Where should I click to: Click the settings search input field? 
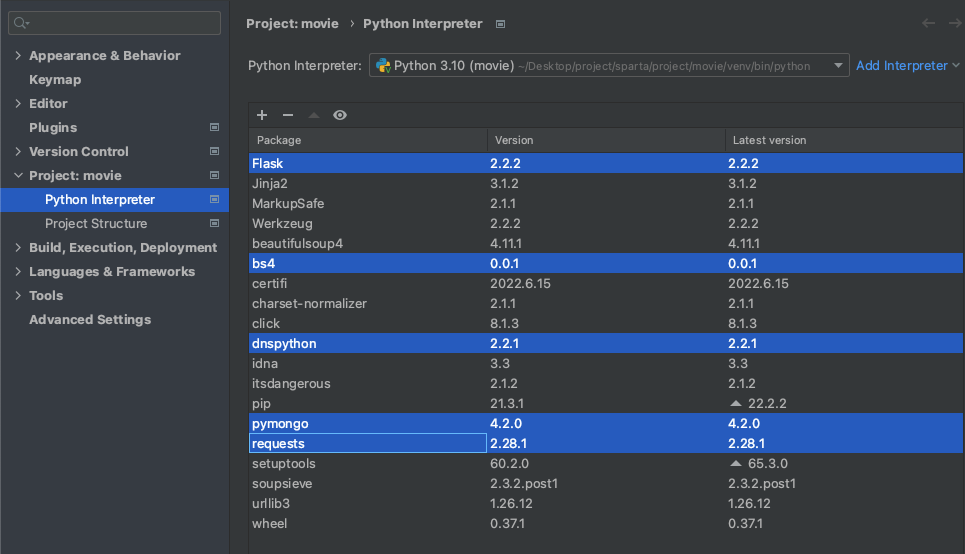coord(114,23)
